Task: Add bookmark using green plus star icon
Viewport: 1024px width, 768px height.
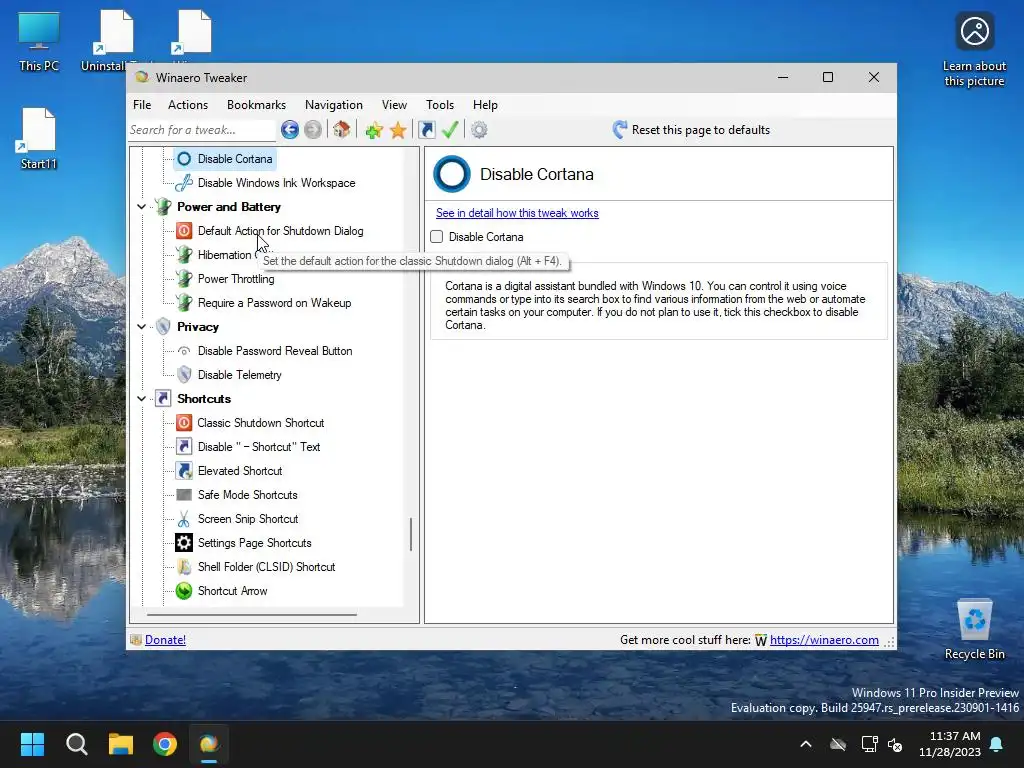Action: [374, 130]
